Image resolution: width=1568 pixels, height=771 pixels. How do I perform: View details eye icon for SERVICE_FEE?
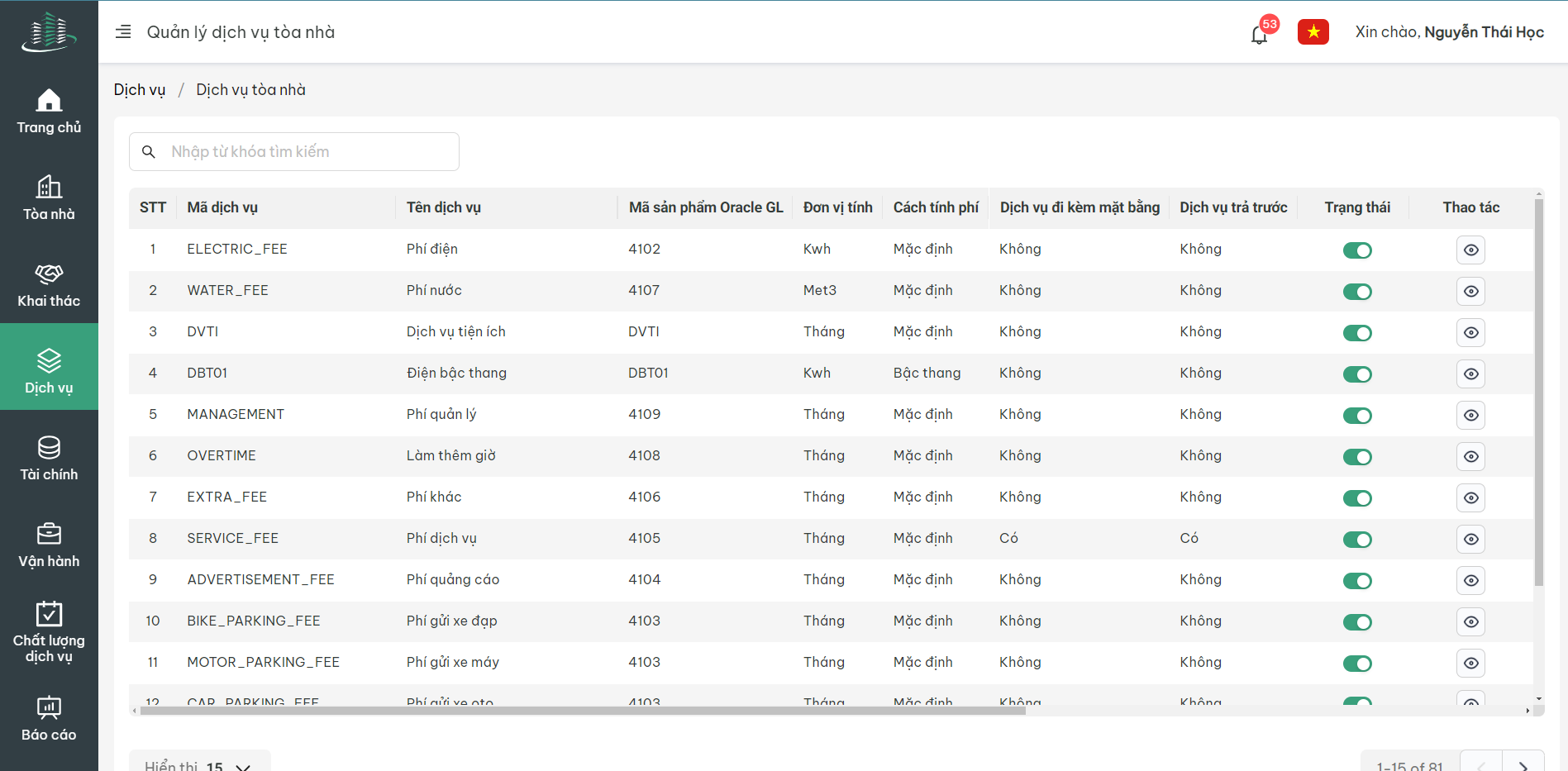click(1470, 539)
